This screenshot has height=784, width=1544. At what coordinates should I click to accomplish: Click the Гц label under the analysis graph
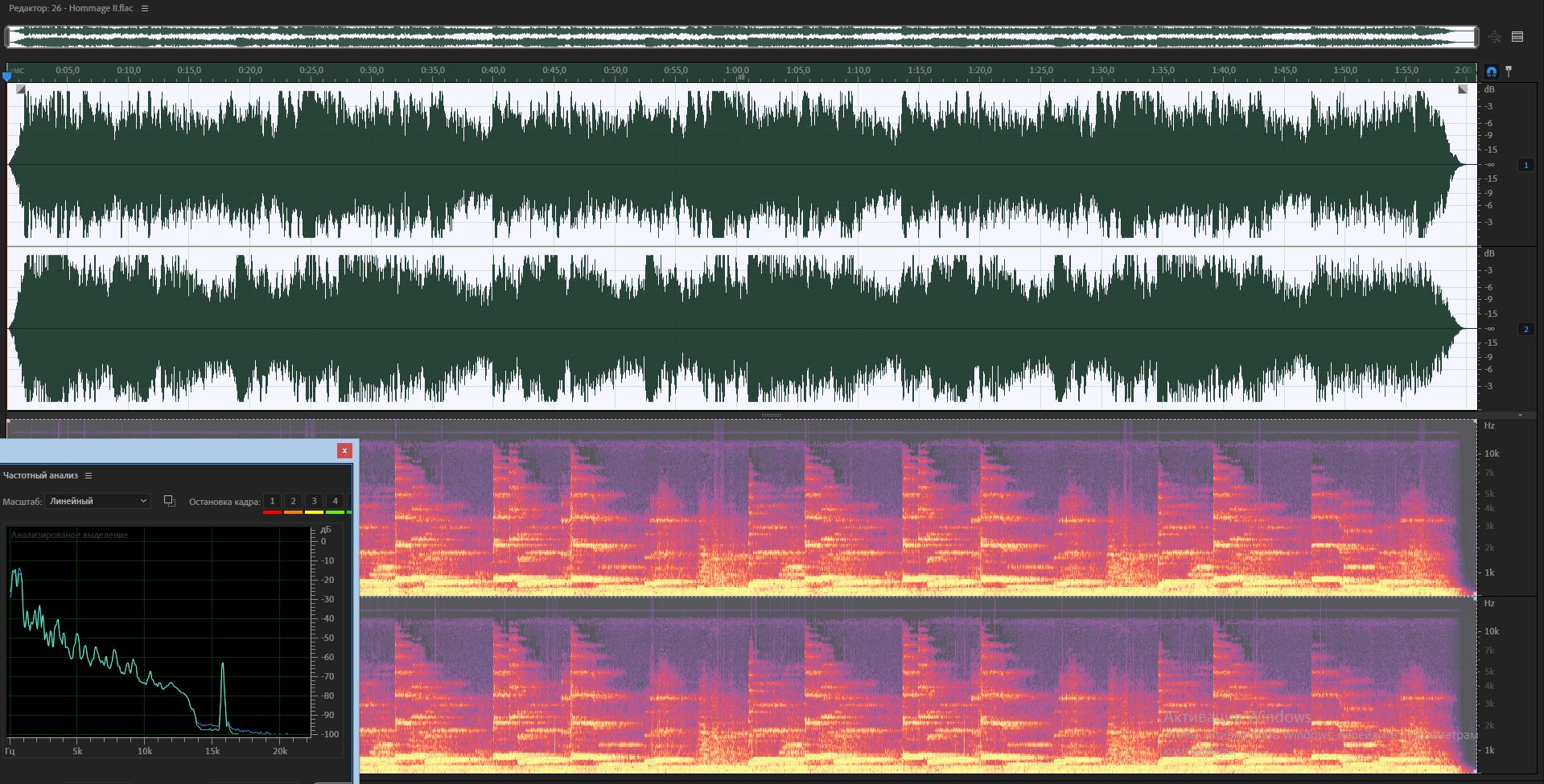click(10, 751)
